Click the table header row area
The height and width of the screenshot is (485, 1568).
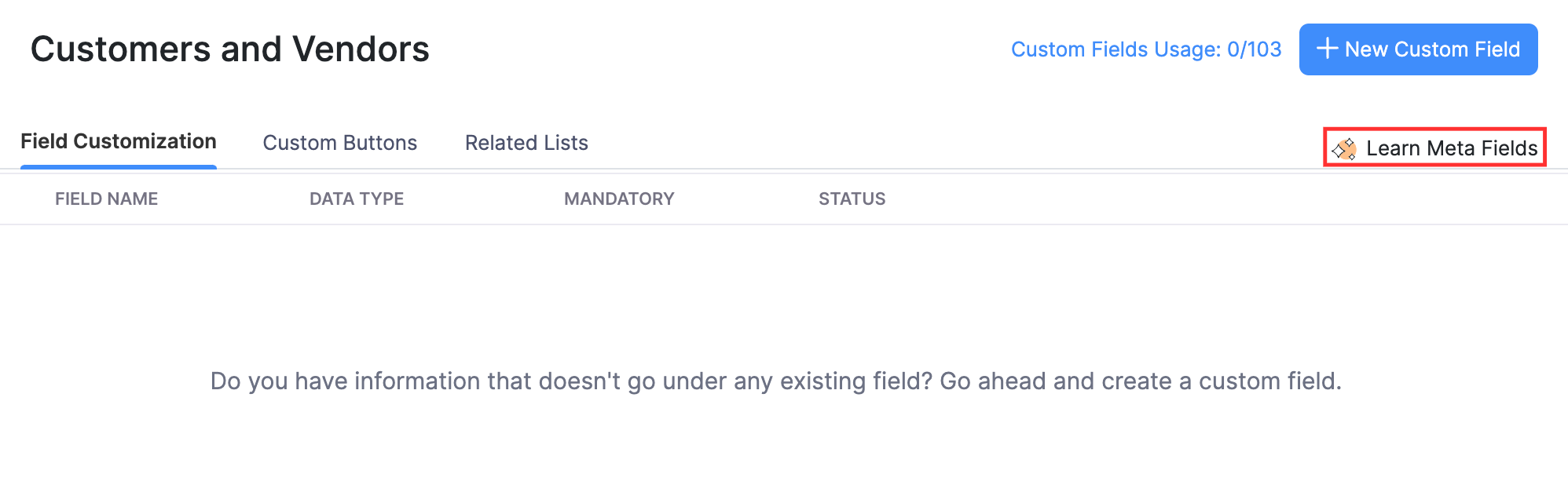[471, 199]
